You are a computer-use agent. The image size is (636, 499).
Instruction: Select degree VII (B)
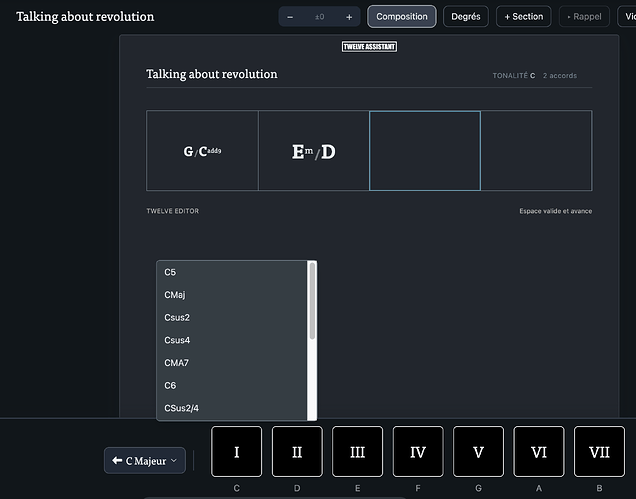[599, 452]
